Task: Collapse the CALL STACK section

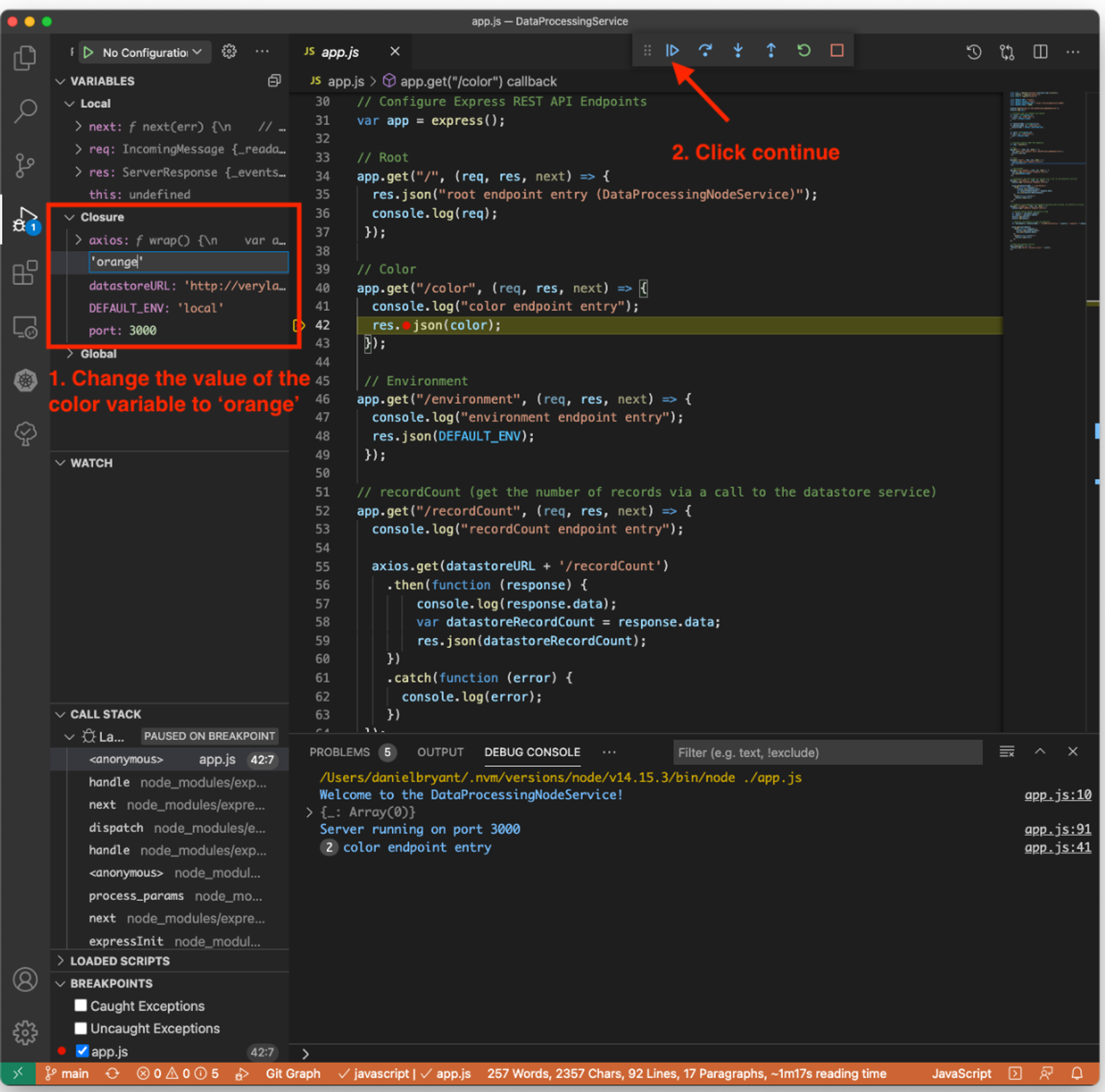Action: 60,714
